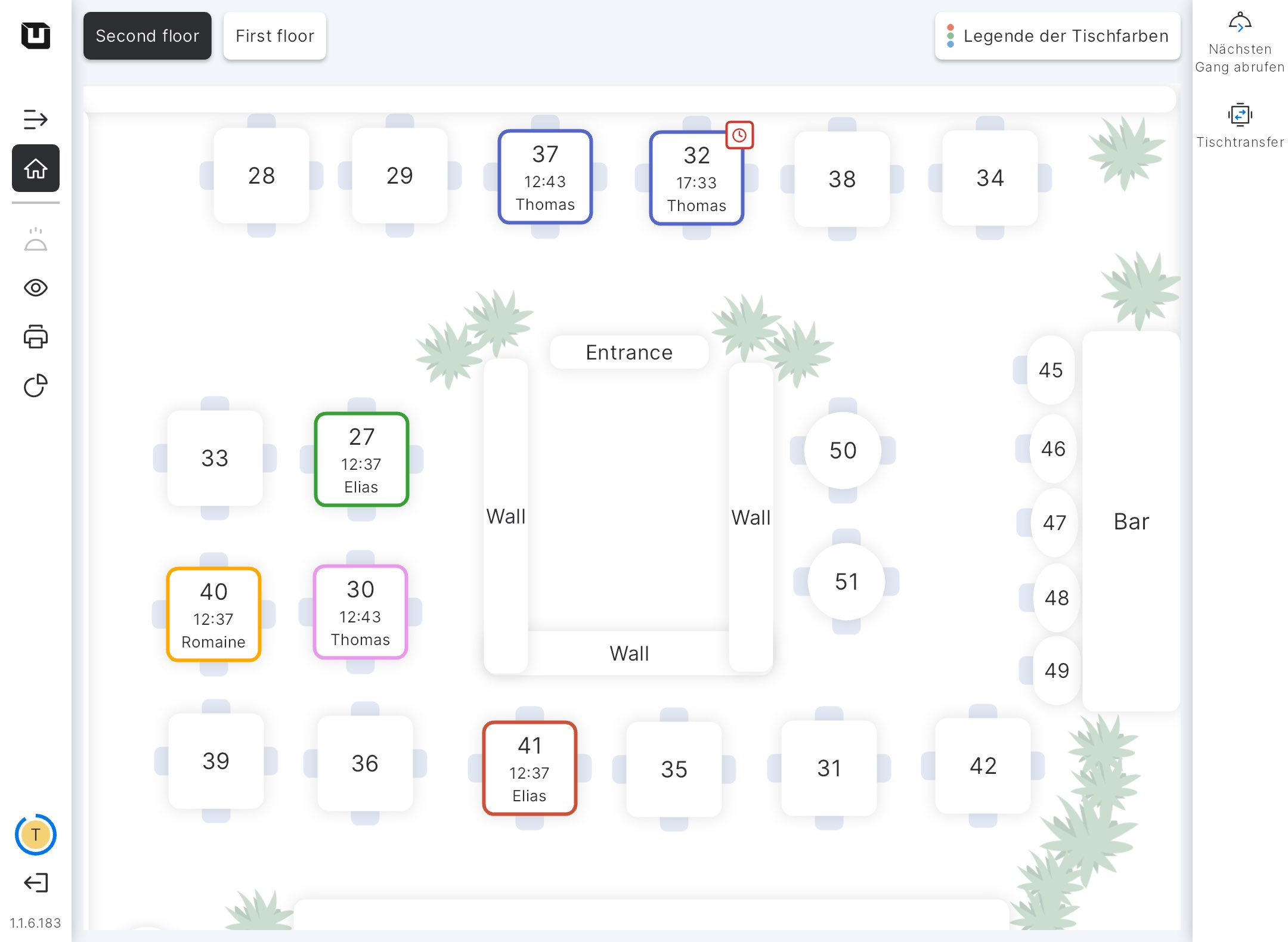Open the printer icon in sidebar
1288x942 pixels.
35,337
